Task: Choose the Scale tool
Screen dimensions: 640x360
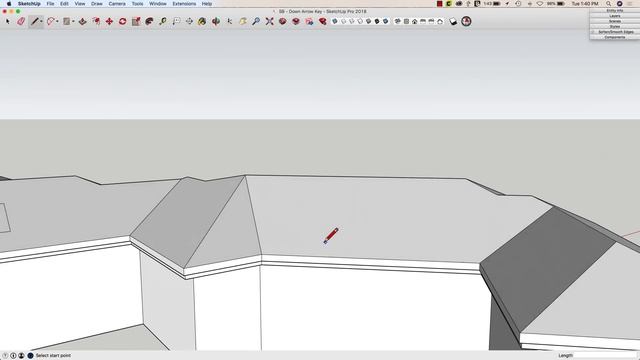Action: (x=136, y=21)
